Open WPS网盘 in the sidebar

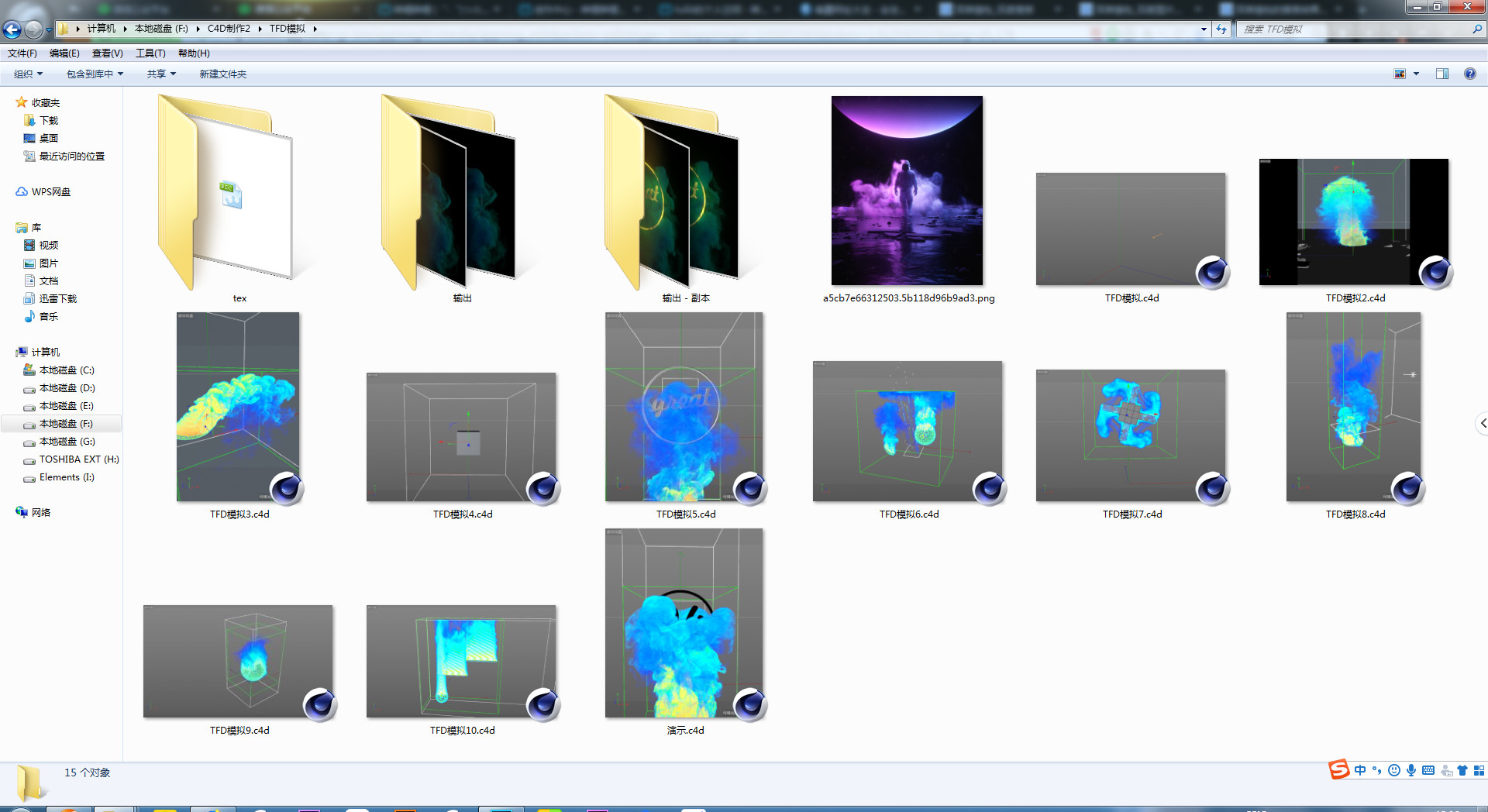click(51, 191)
